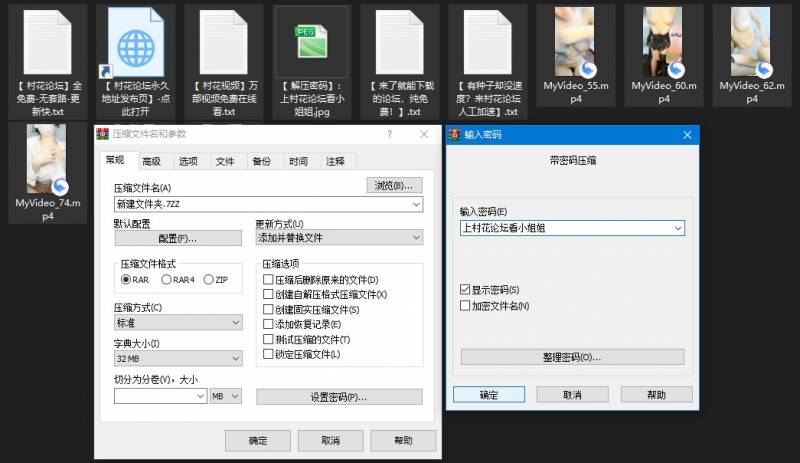Click the question mark help icon in title bar
Image resolution: width=800 pixels, height=463 pixels.
(390, 134)
